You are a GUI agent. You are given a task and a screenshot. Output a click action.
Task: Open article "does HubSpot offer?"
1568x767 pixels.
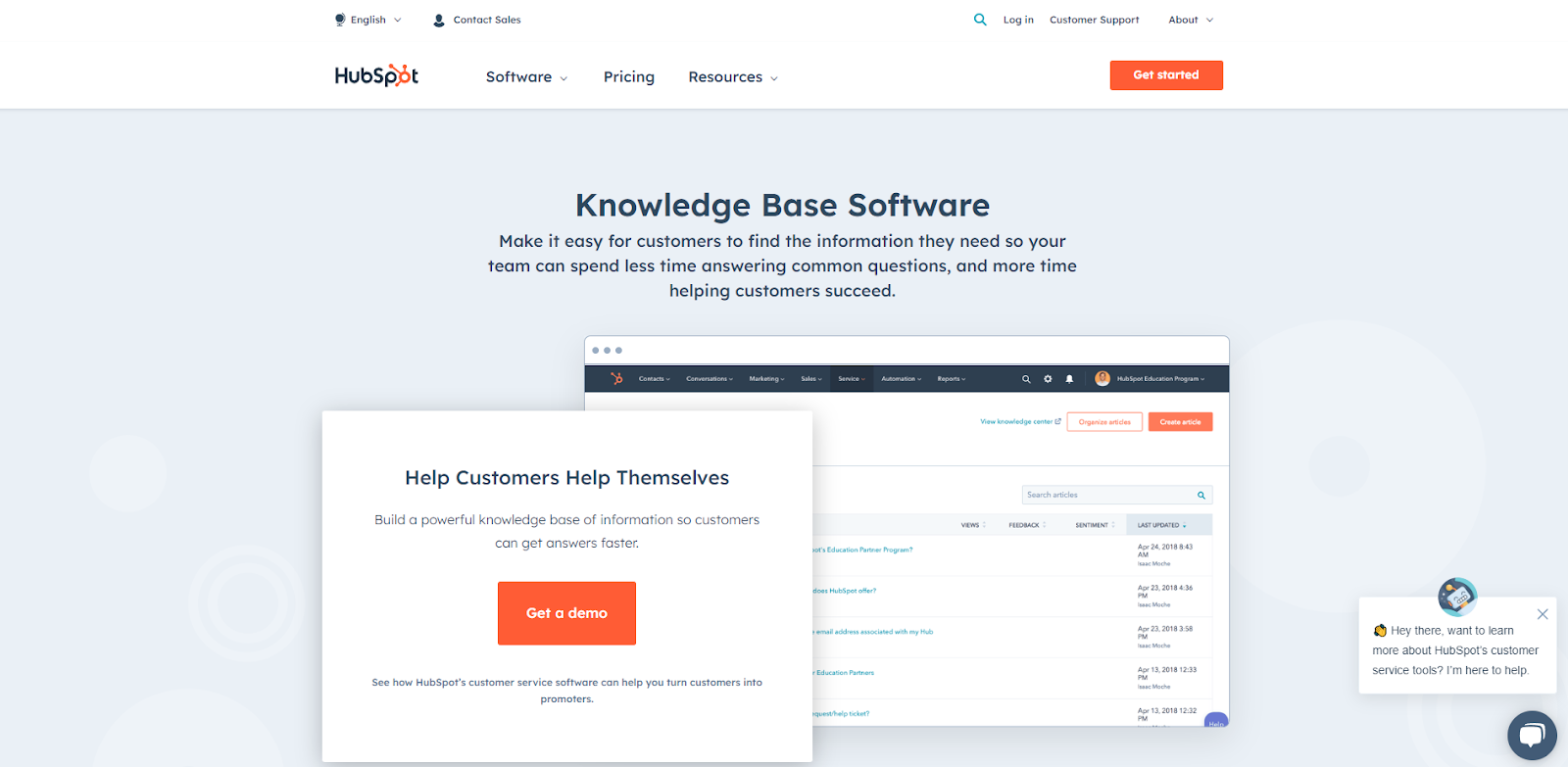(844, 591)
